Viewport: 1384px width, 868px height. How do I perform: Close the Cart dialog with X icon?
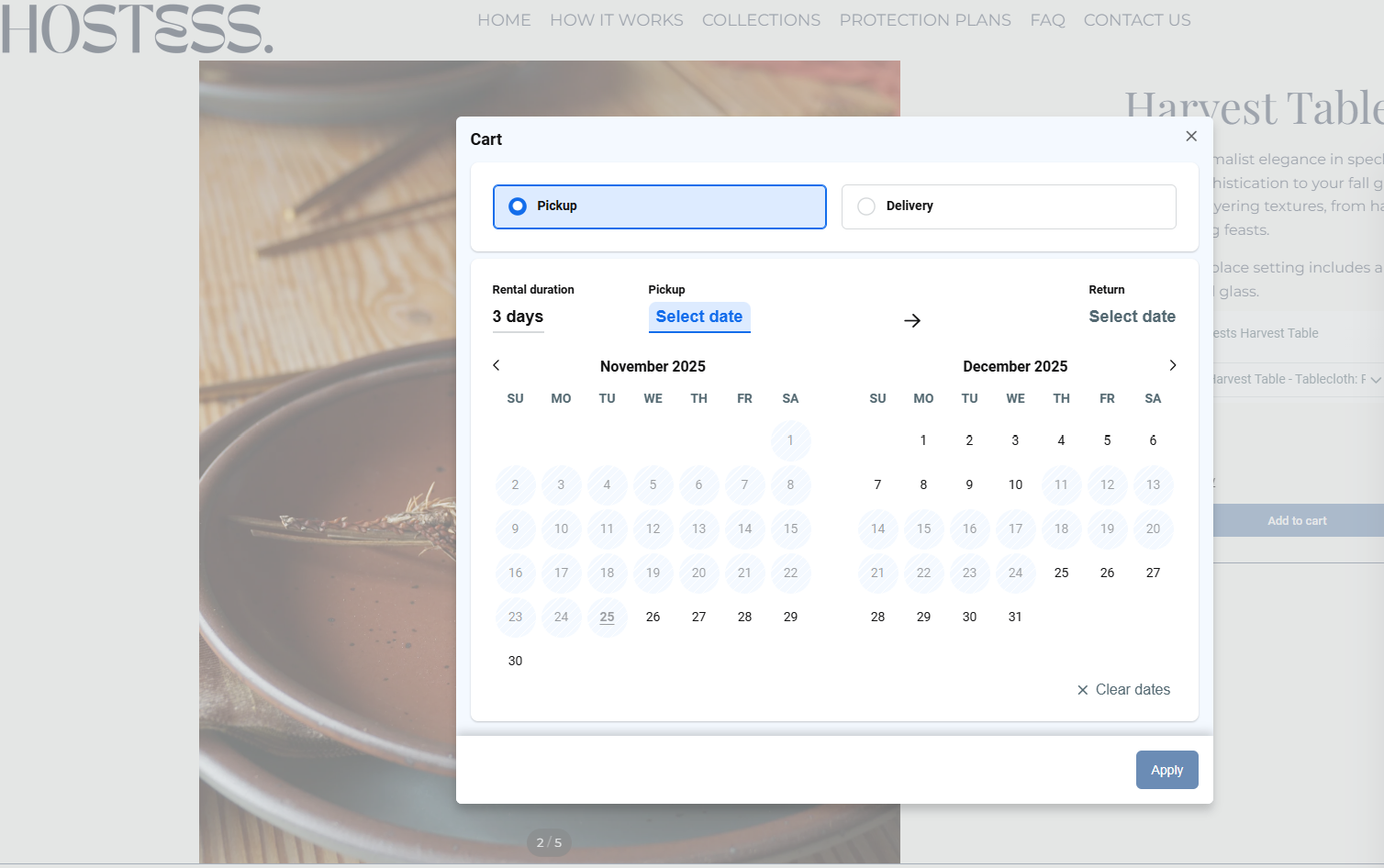(x=1191, y=137)
